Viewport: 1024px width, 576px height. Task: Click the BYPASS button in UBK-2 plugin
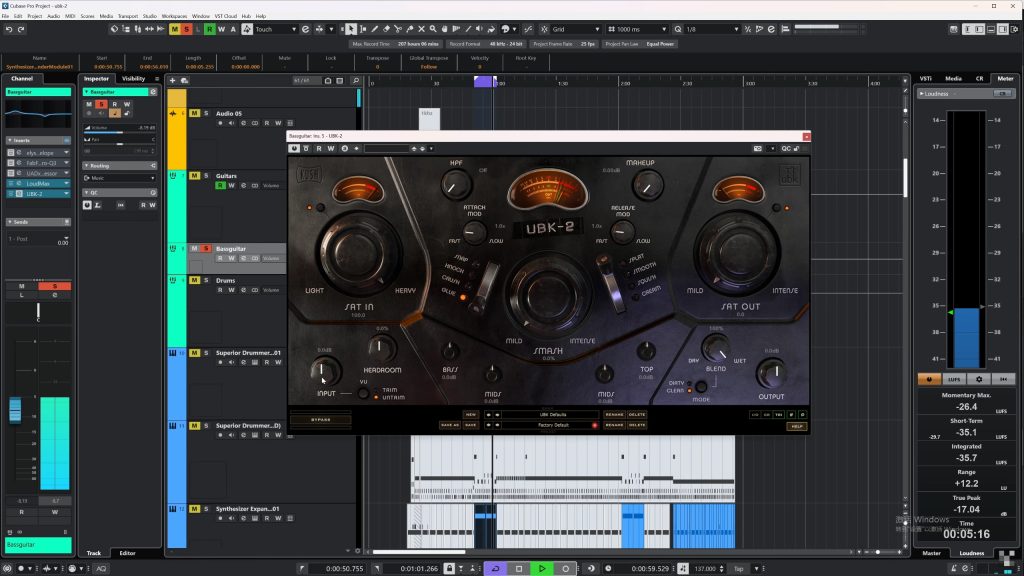[x=321, y=420]
